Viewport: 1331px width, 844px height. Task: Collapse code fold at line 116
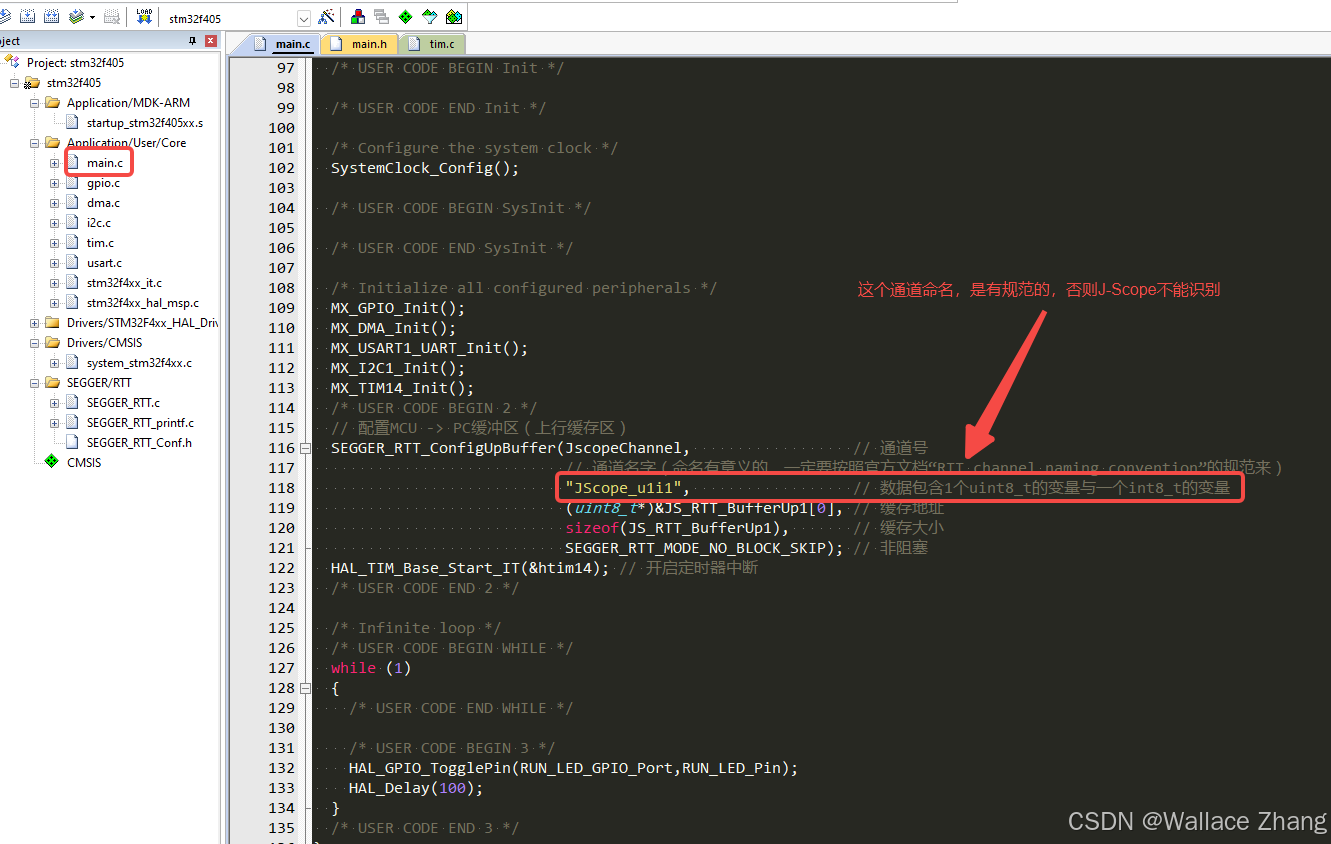pyautogui.click(x=306, y=448)
